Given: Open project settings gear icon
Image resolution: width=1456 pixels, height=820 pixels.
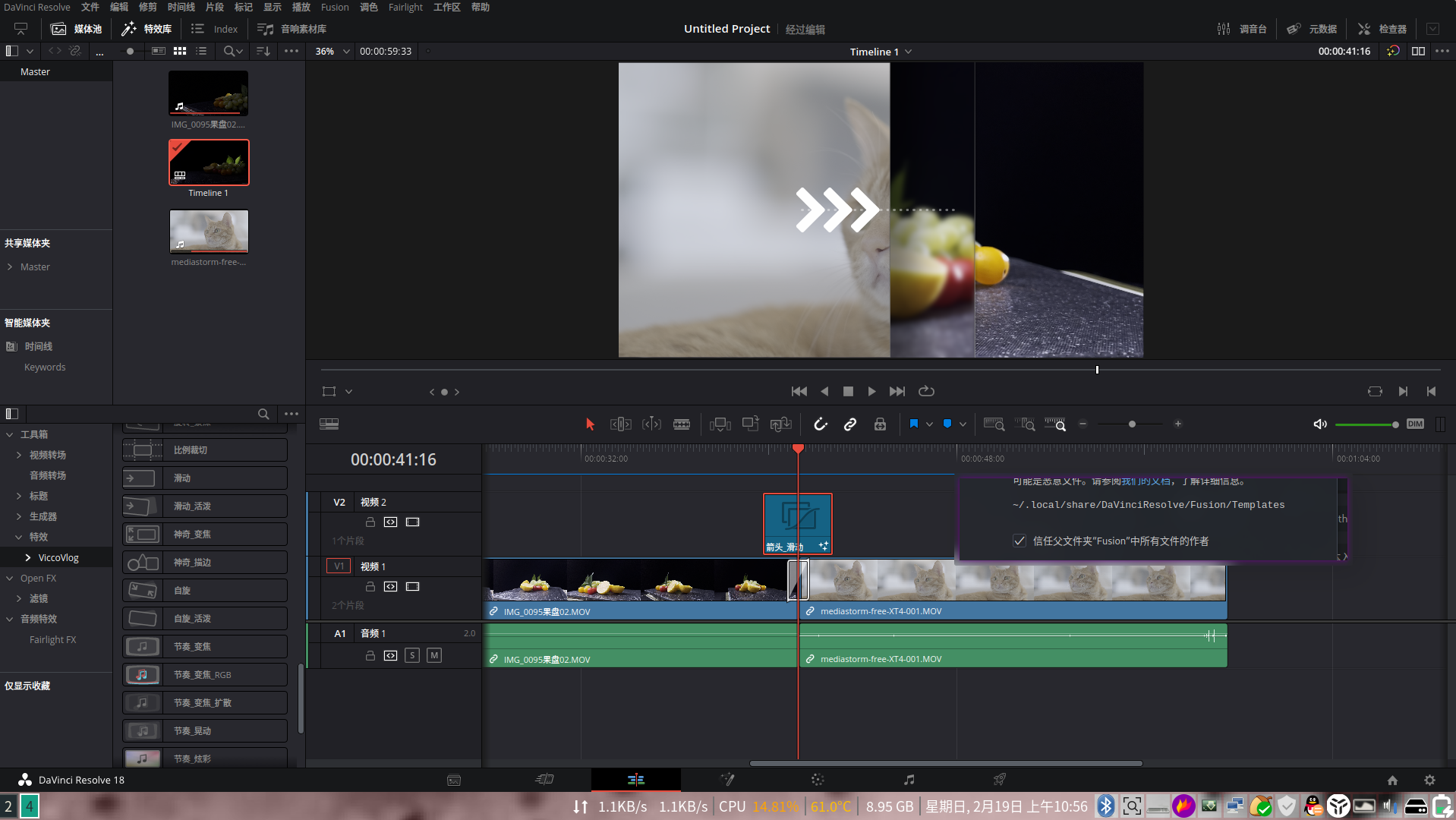Looking at the screenshot, I should point(1429,780).
